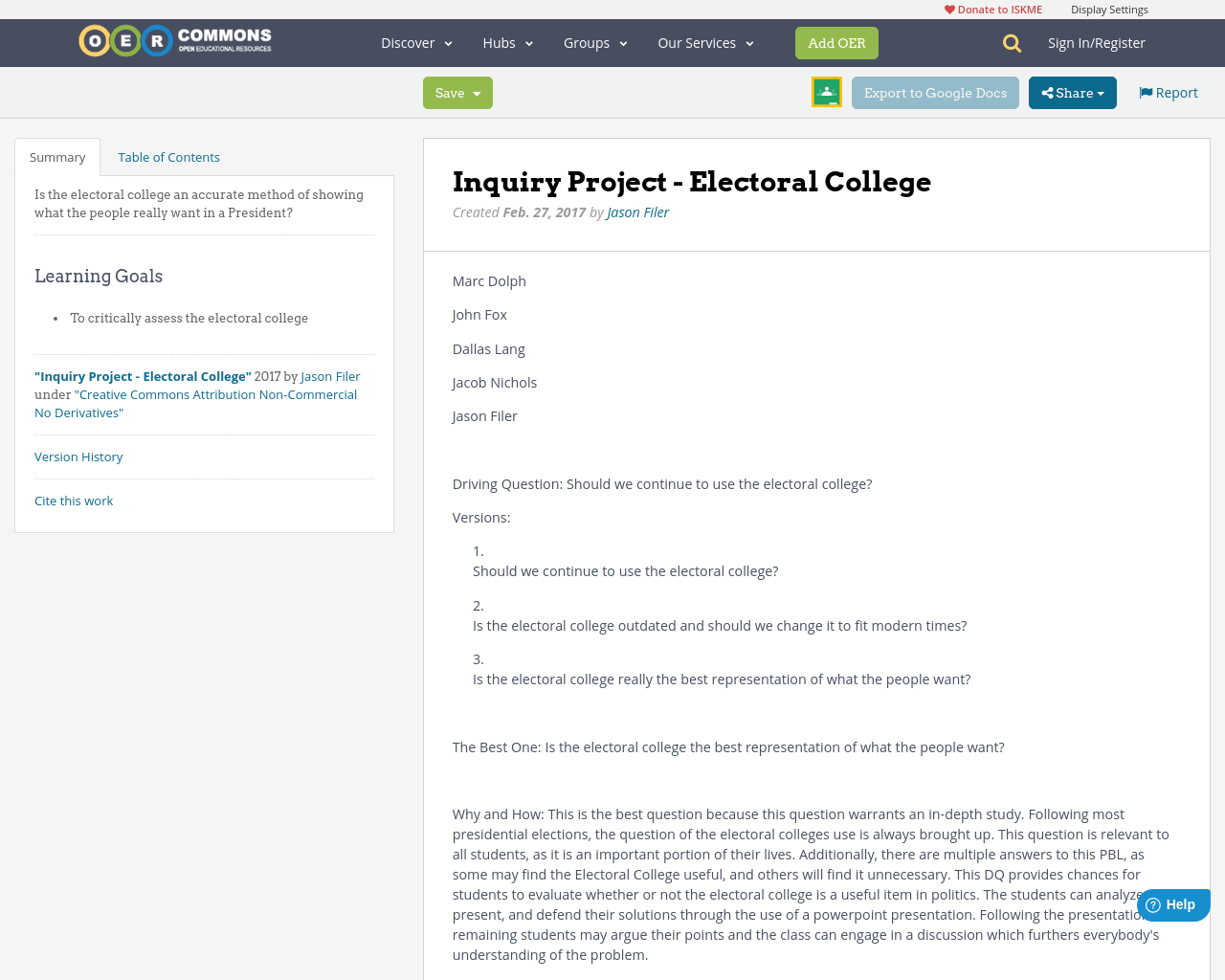Open the Share dropdown menu

tap(1072, 92)
